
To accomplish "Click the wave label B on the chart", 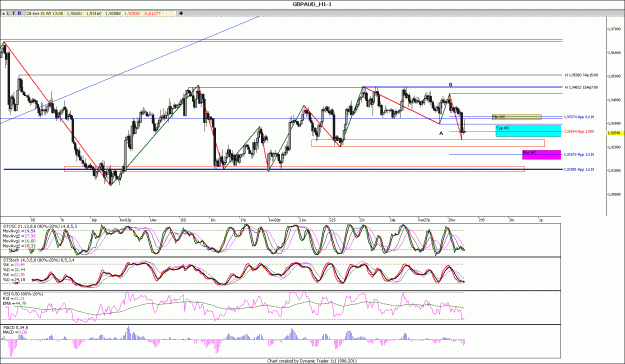I will pyautogui.click(x=450, y=85).
